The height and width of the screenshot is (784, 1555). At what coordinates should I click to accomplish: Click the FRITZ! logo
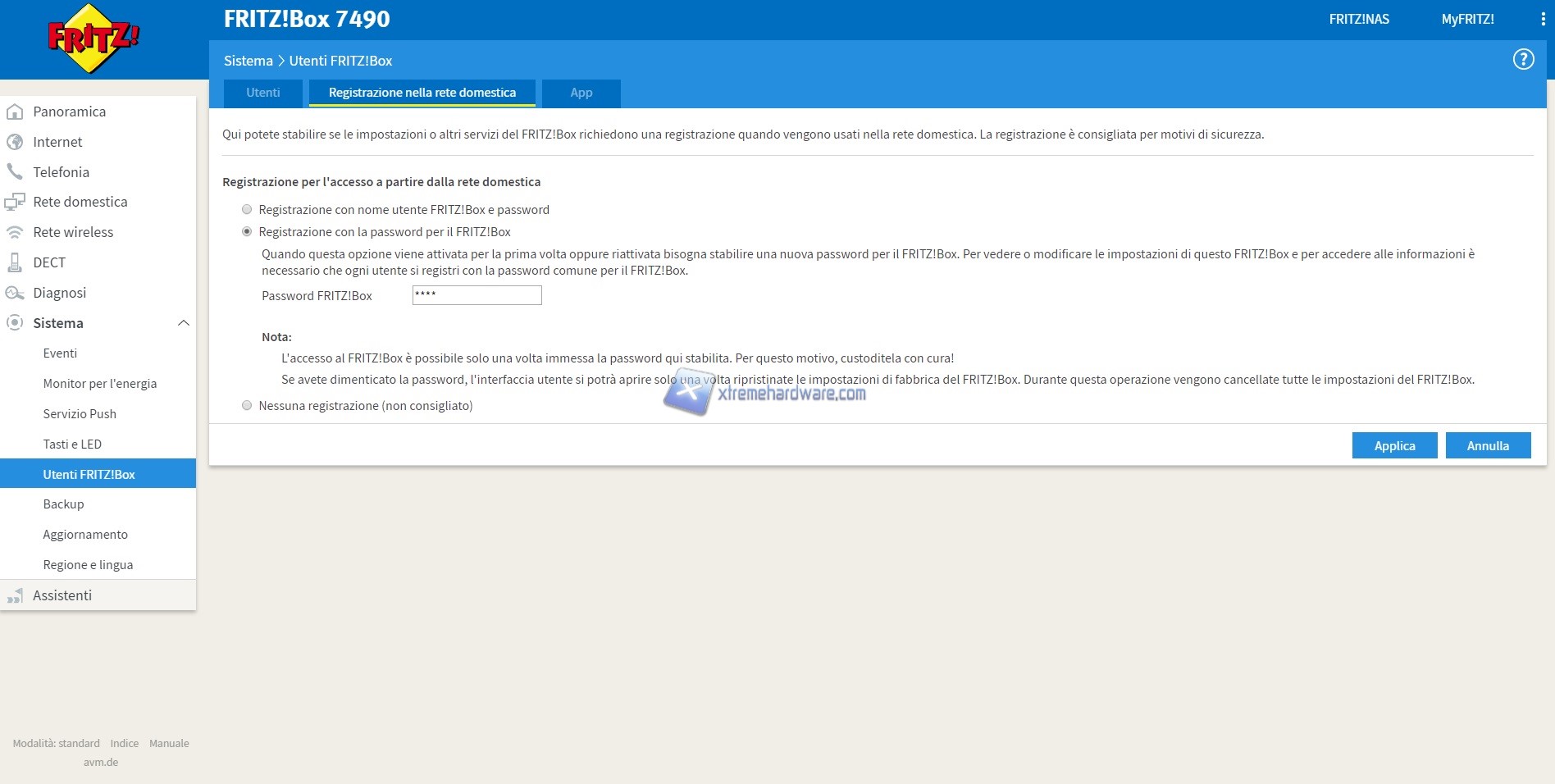(x=93, y=39)
